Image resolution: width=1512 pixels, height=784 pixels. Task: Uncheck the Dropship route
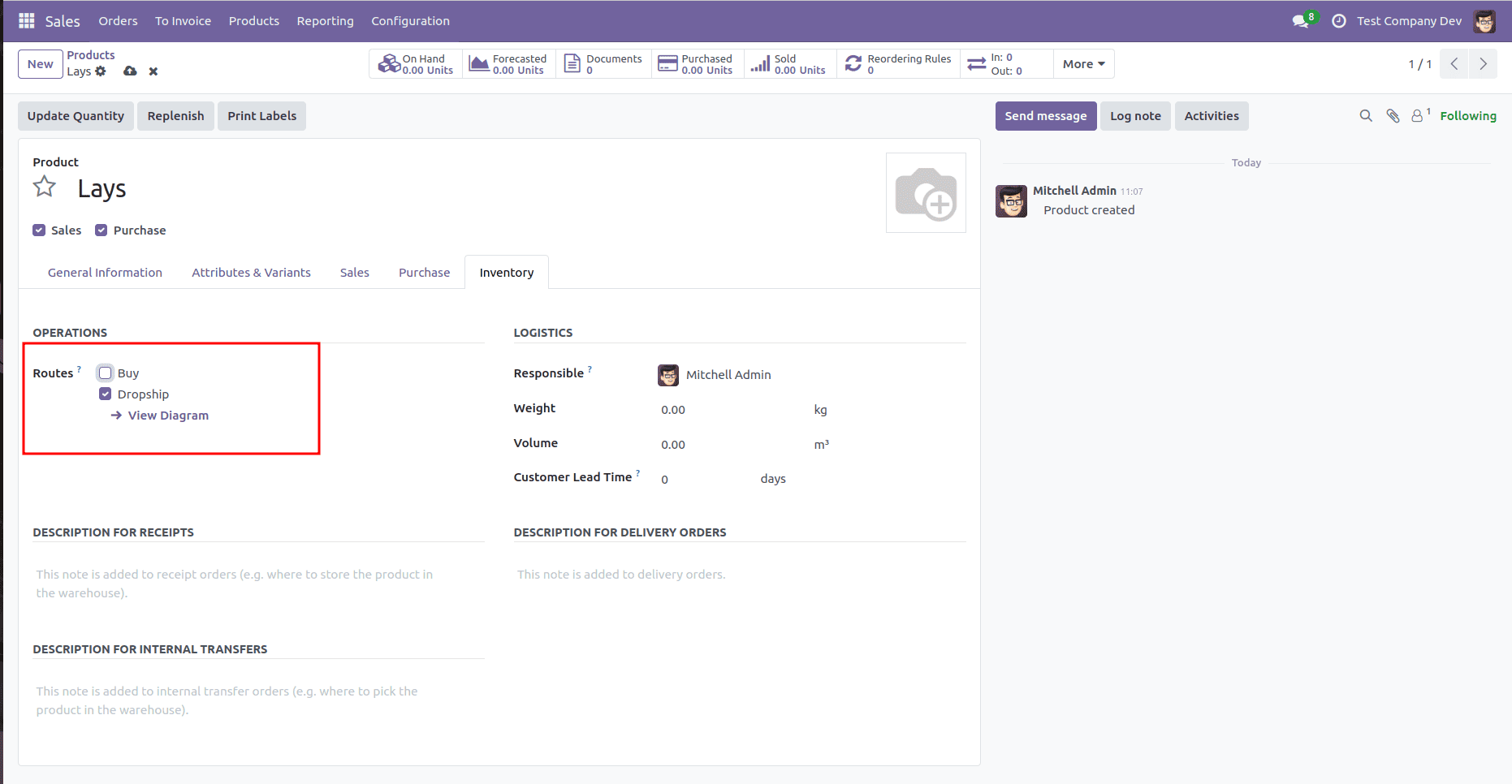click(106, 394)
